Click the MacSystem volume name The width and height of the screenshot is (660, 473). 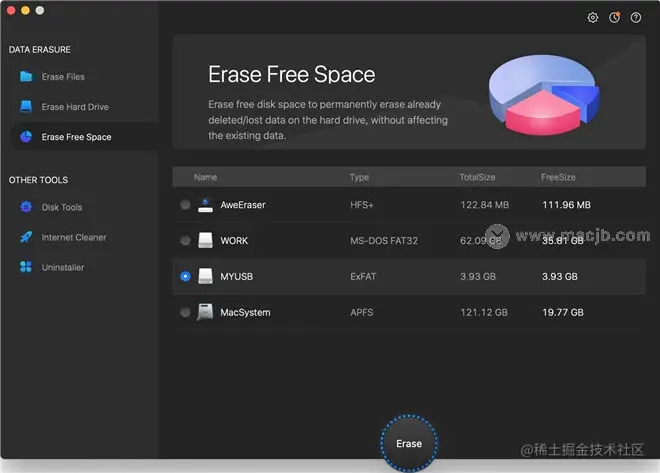[x=245, y=312]
